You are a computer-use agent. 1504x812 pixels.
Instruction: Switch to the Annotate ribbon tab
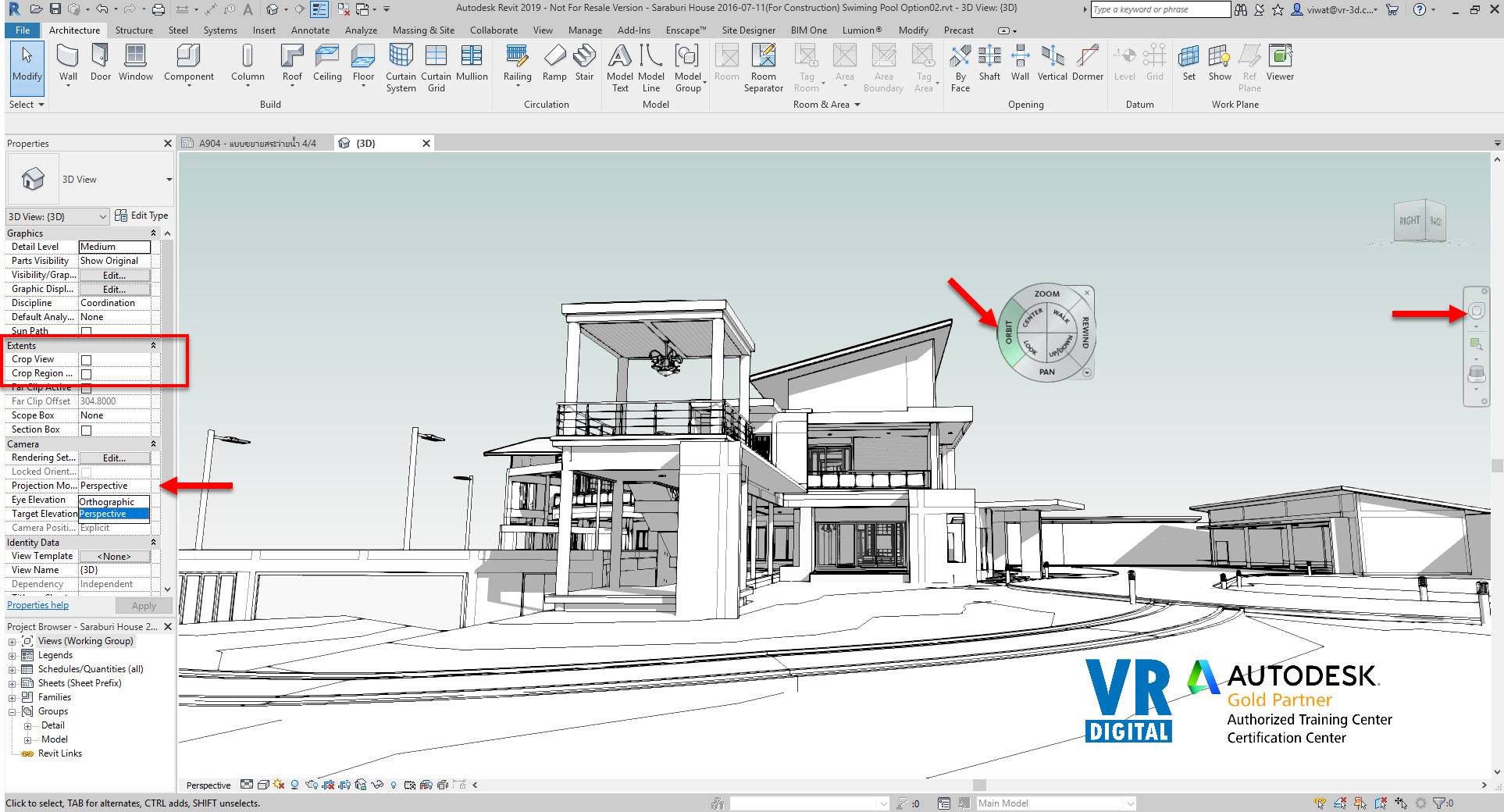[310, 30]
